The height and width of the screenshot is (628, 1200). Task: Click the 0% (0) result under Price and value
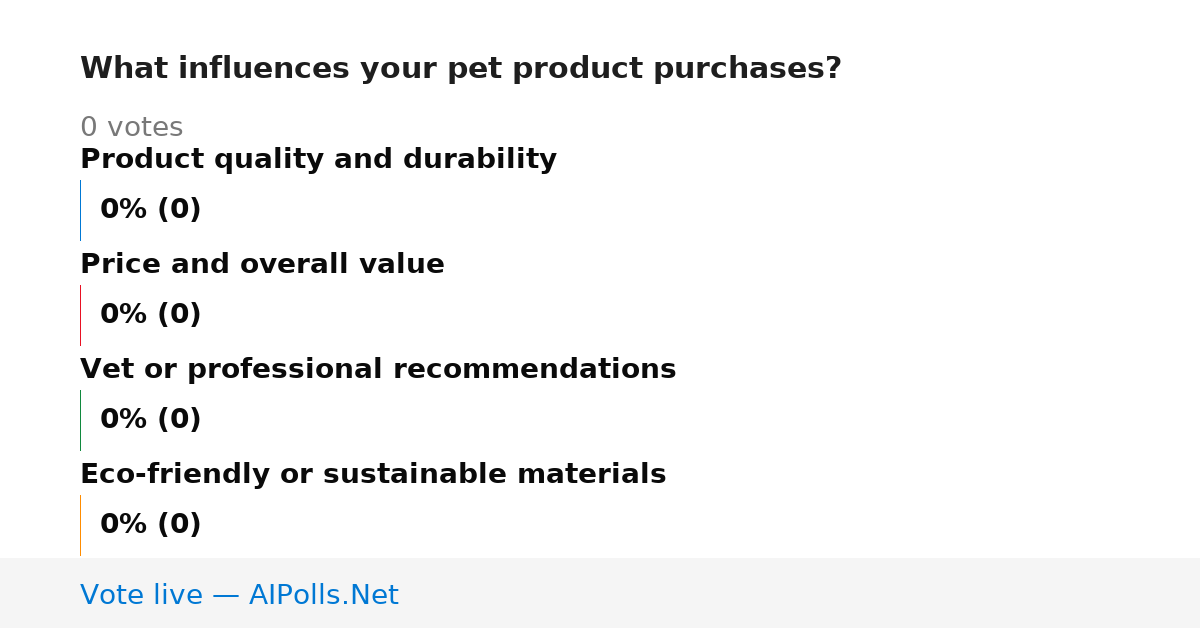coord(151,315)
